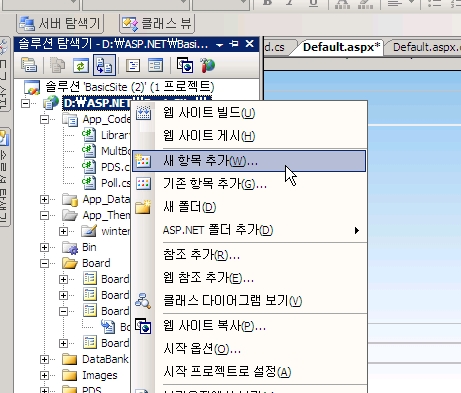Choose 새 폴더(D) menu item
The width and height of the screenshot is (461, 393).
click(249, 207)
